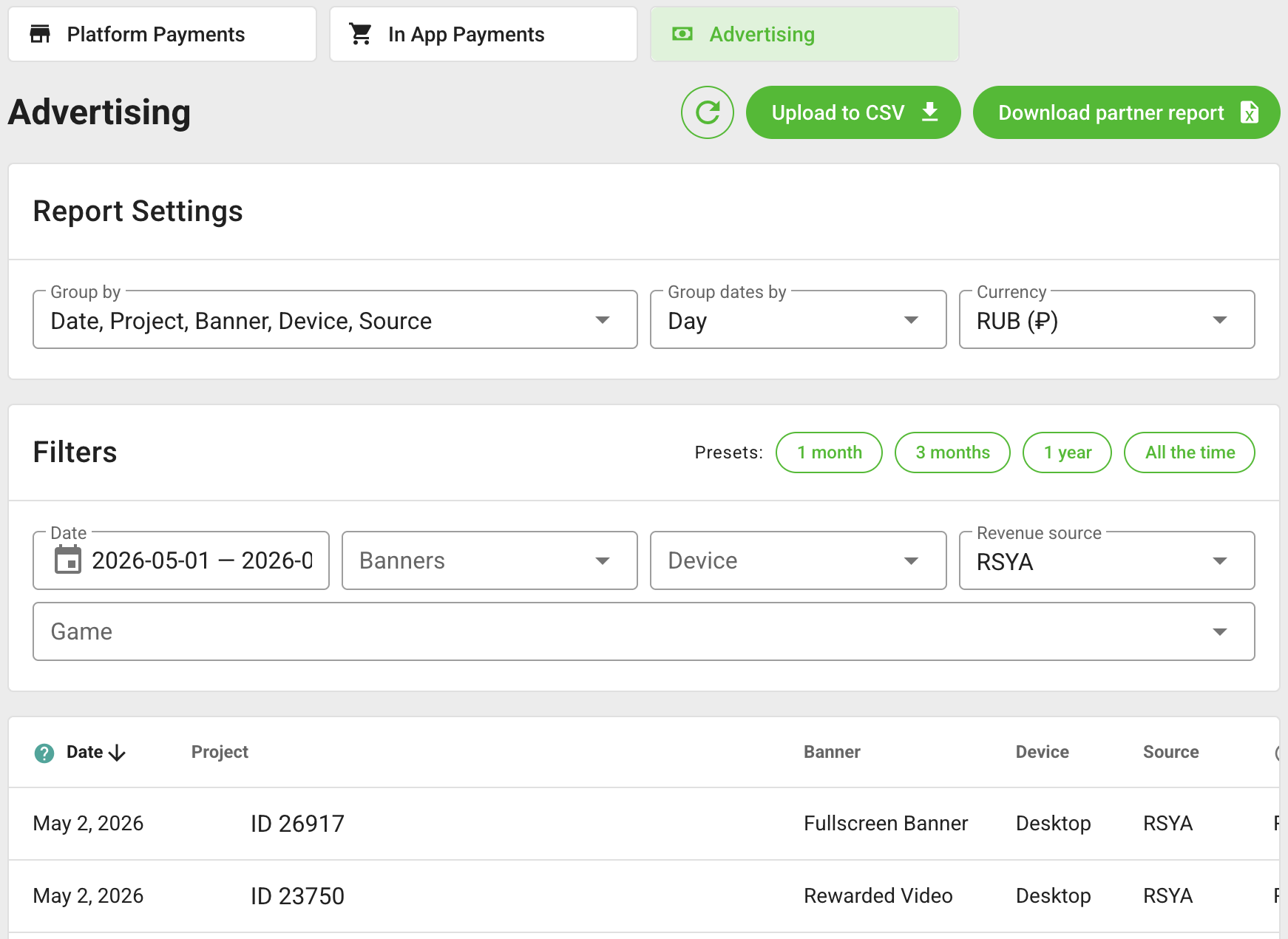This screenshot has width=1288, height=939.
Task: Click the money icon in Advertising tab
Action: (x=682, y=34)
